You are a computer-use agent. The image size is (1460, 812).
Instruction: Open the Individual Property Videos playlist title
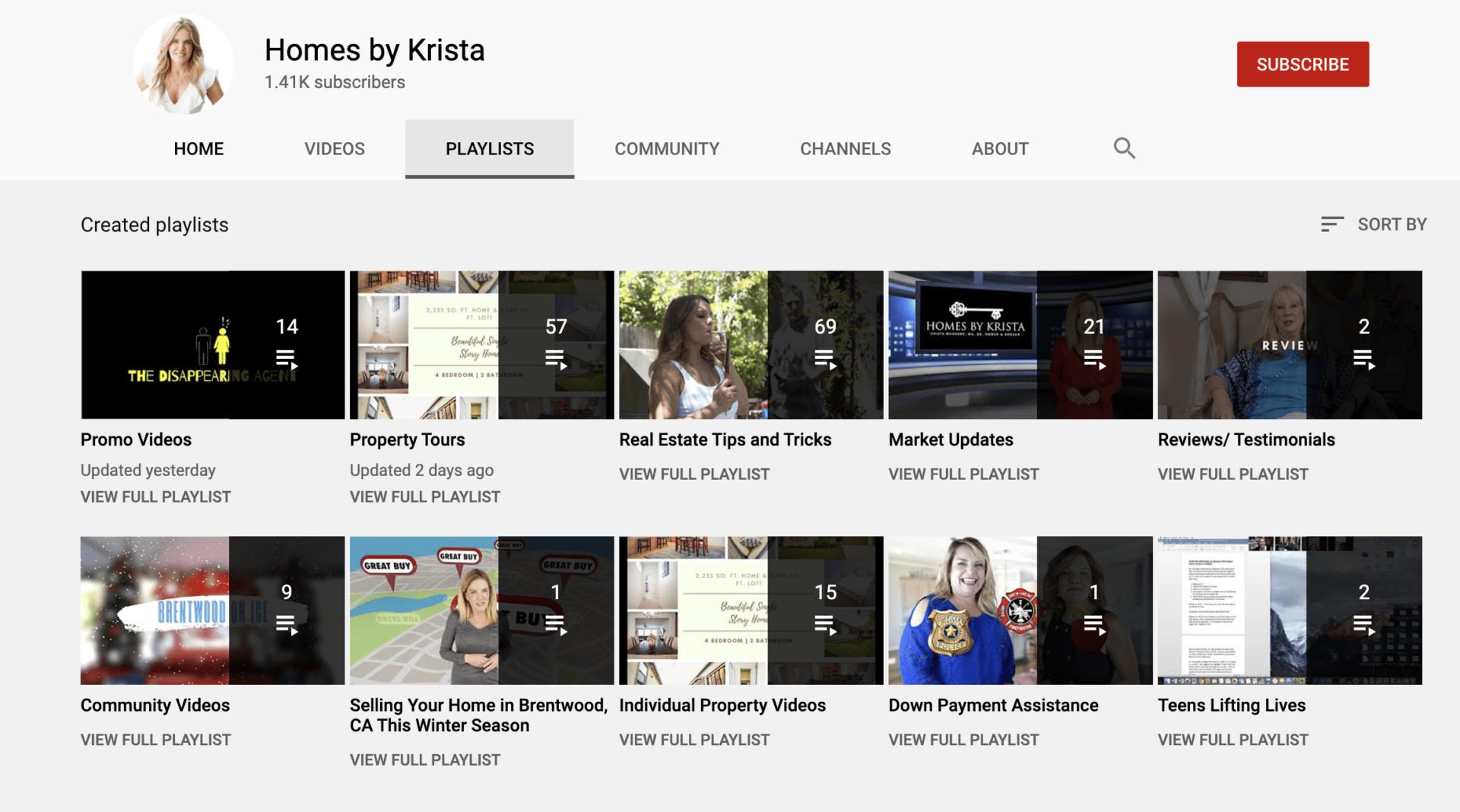click(x=722, y=706)
